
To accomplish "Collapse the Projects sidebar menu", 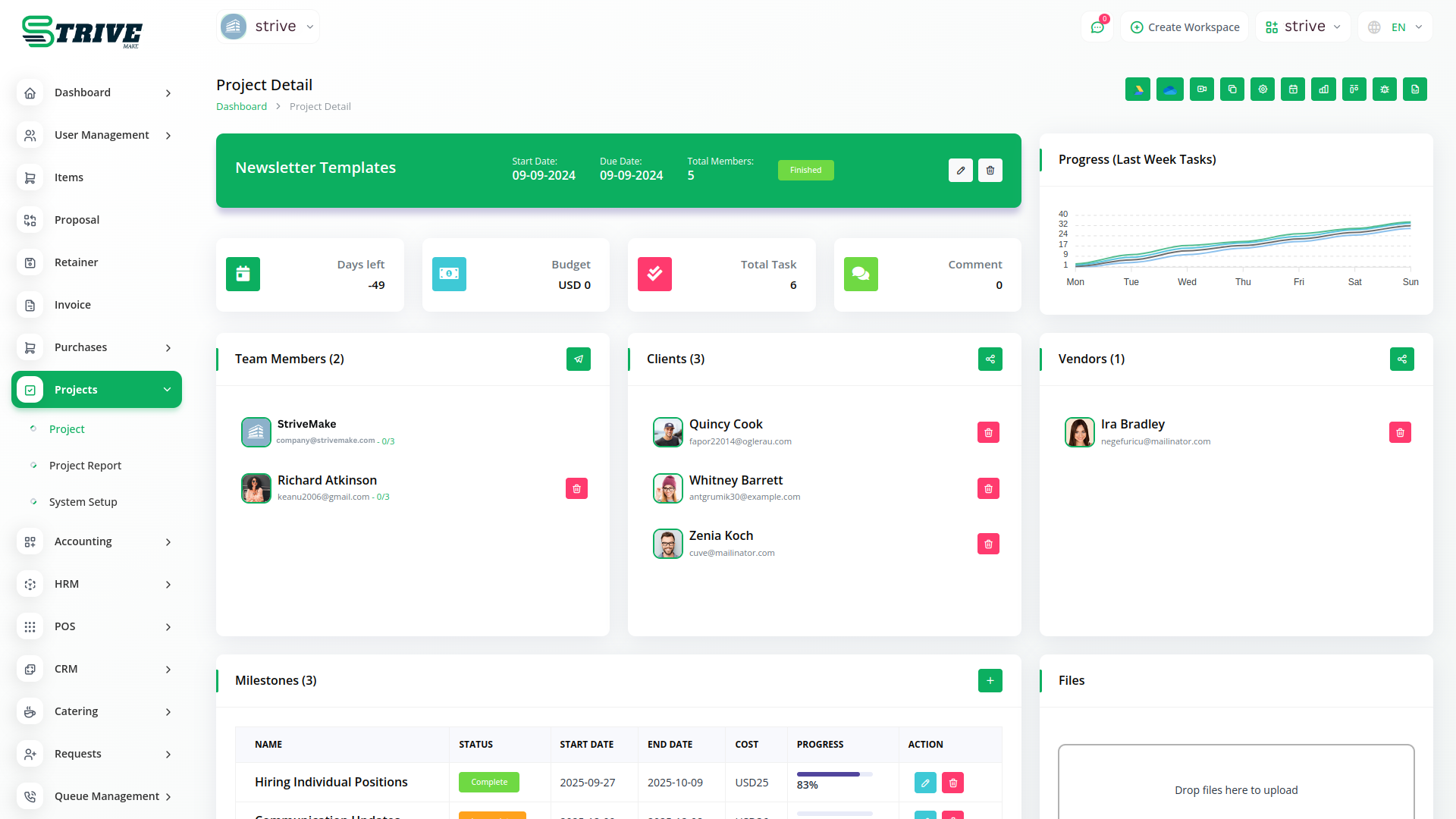I will point(96,390).
